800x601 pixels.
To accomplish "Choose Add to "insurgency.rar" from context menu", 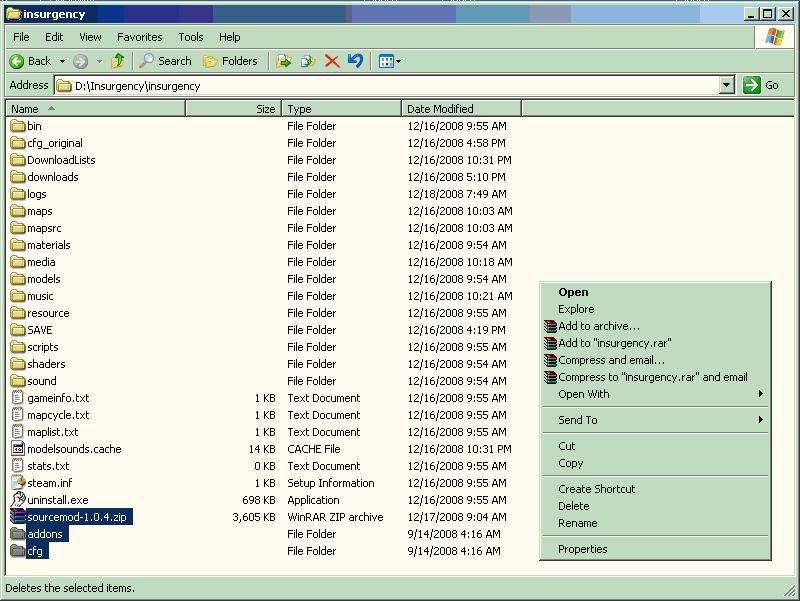I will 614,343.
